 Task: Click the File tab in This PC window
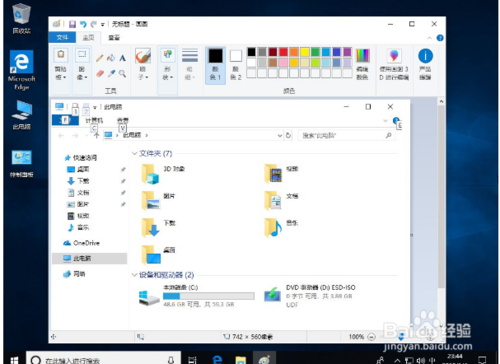[x=65, y=120]
